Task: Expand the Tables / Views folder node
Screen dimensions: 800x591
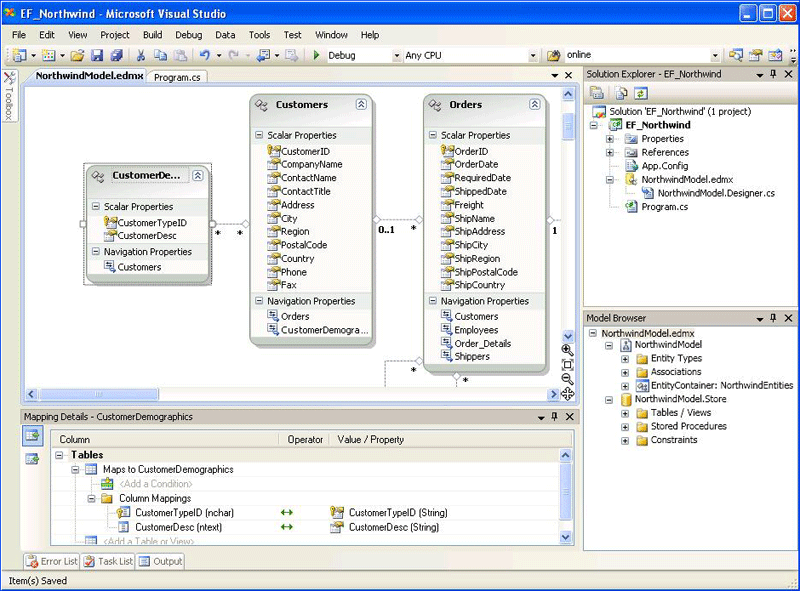Action: pyautogui.click(x=625, y=412)
